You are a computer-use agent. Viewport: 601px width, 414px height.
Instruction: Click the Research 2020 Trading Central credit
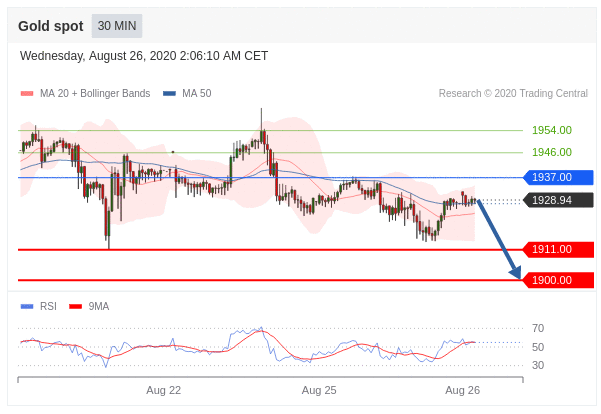coord(513,94)
